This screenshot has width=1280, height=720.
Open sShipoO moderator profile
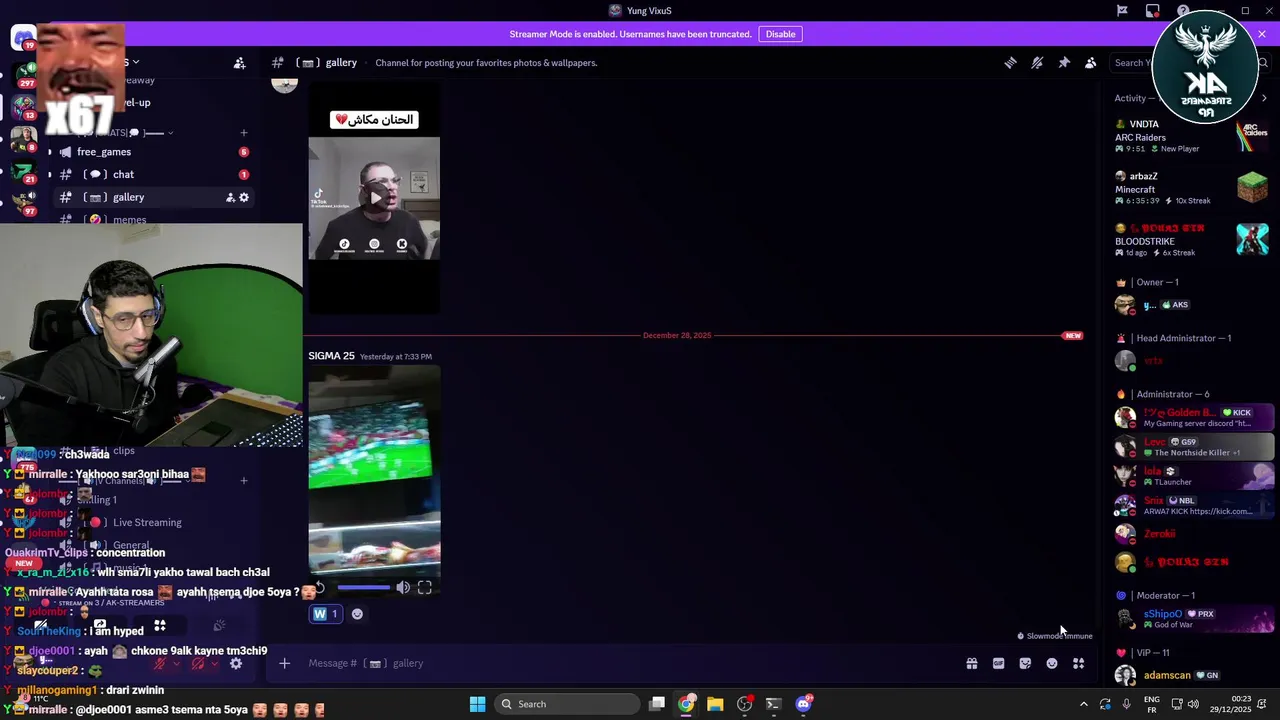[x=1192, y=619]
